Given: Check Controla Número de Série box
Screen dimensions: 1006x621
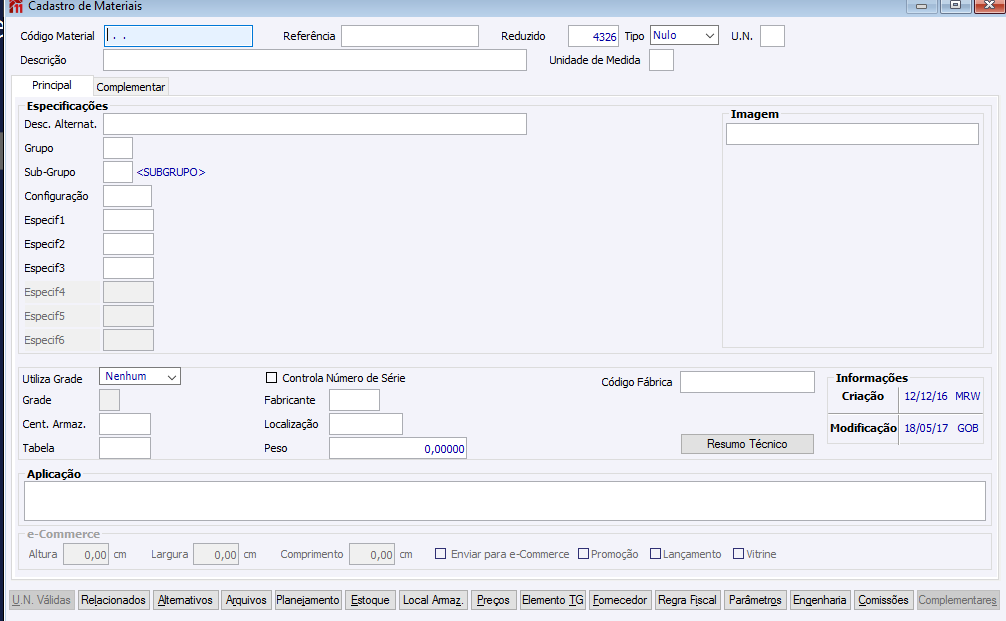Looking at the screenshot, I should coord(271,378).
